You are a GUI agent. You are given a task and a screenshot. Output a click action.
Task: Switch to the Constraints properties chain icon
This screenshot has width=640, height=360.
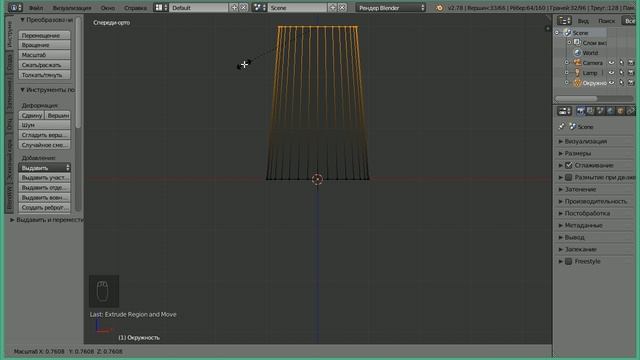coord(631,111)
